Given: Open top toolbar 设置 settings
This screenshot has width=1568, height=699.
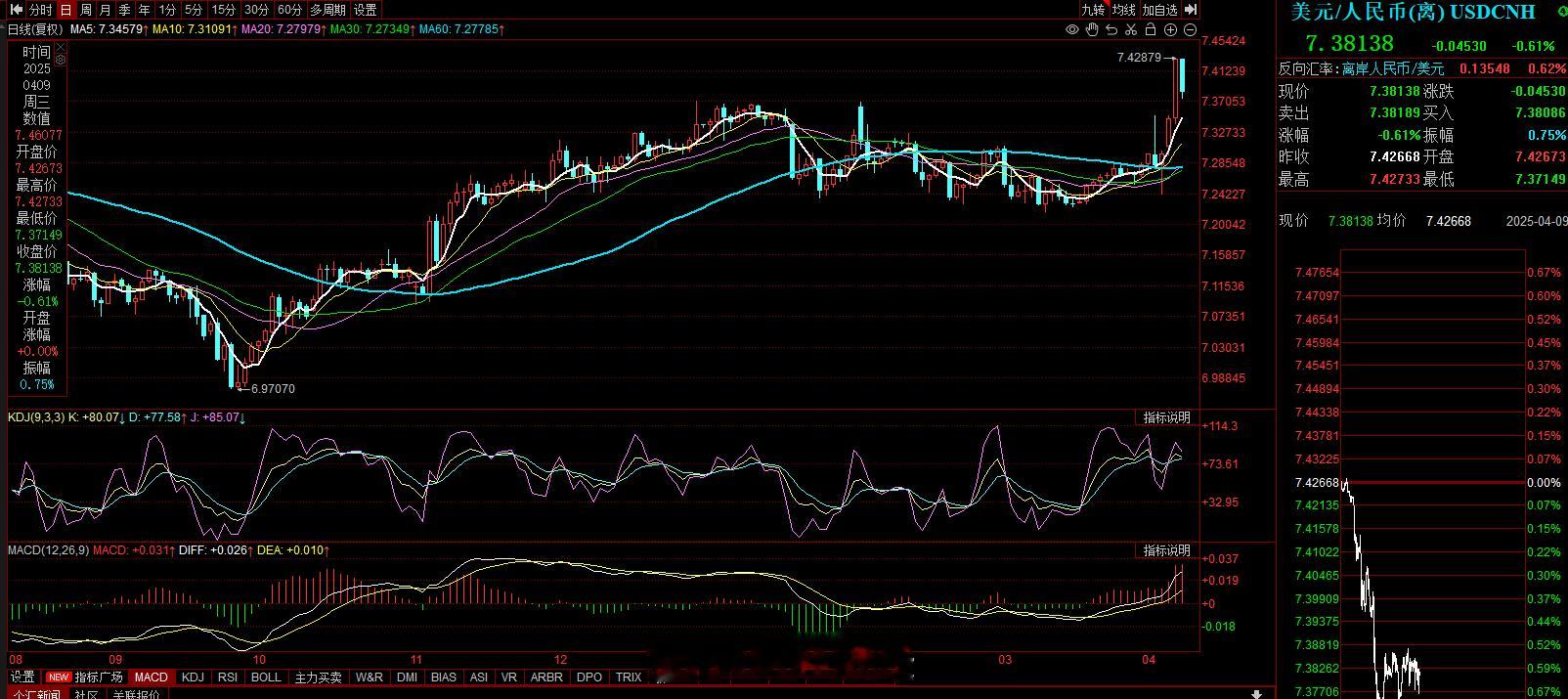Looking at the screenshot, I should [366, 10].
